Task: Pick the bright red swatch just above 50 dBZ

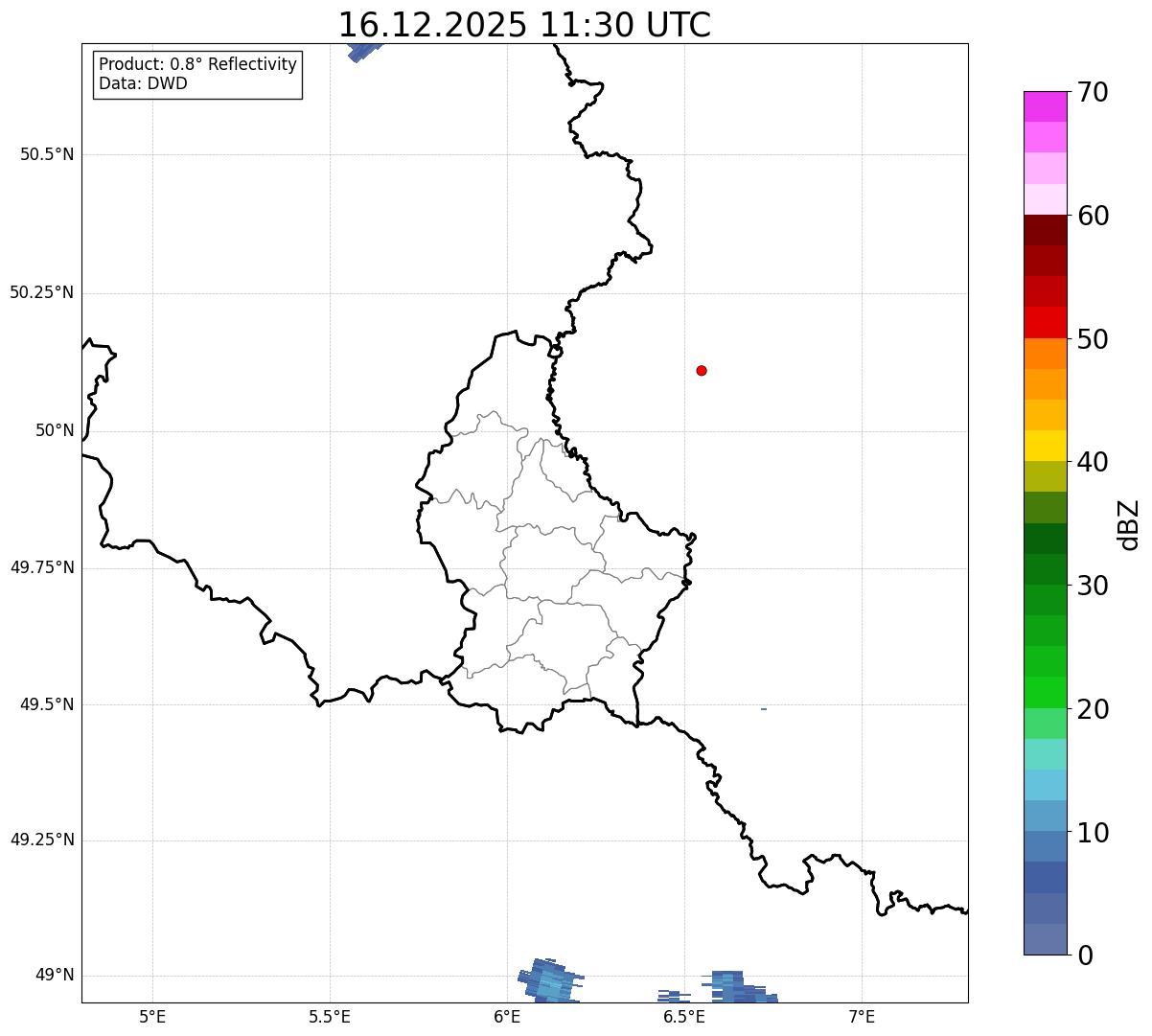Action: pos(1045,323)
